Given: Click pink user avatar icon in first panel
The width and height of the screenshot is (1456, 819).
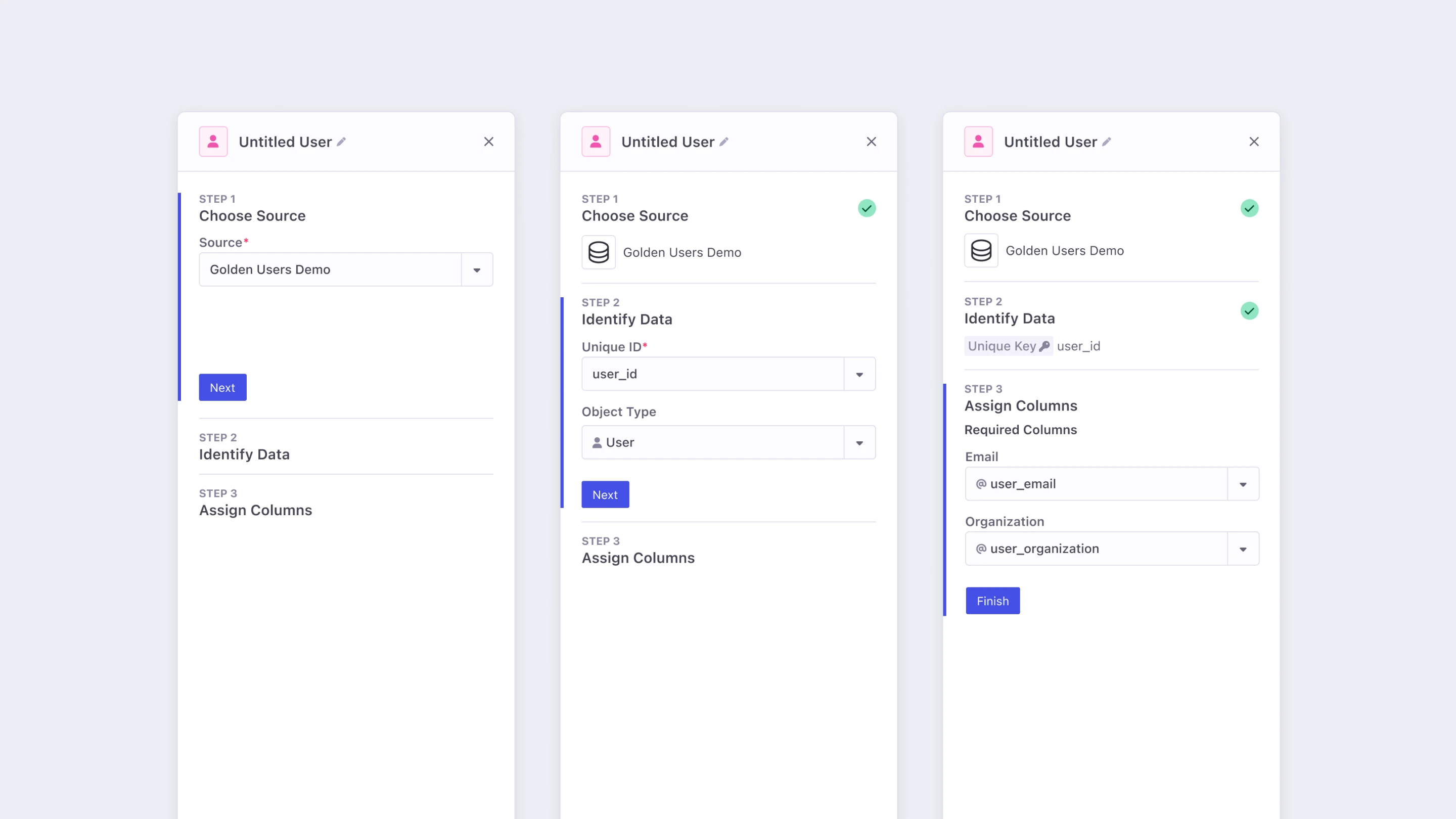Looking at the screenshot, I should 213,142.
